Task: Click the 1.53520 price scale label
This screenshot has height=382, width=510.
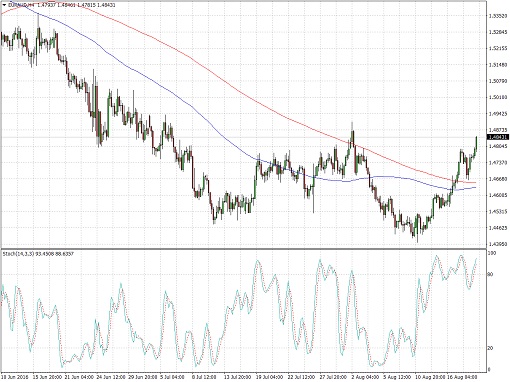Action: pyautogui.click(x=498, y=16)
